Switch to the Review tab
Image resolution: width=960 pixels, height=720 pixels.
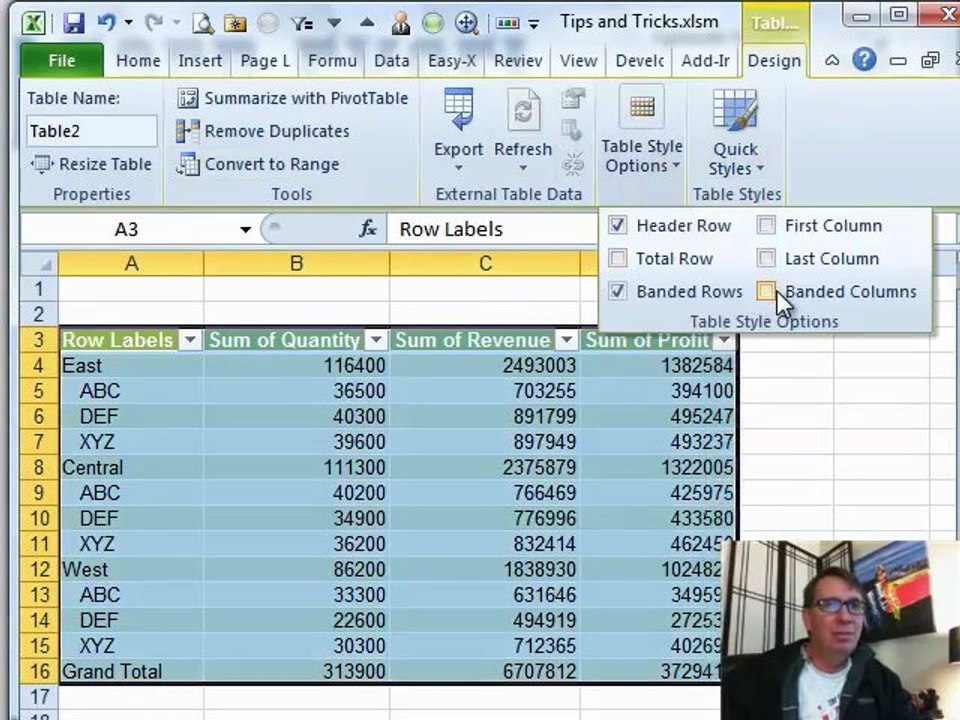click(518, 61)
